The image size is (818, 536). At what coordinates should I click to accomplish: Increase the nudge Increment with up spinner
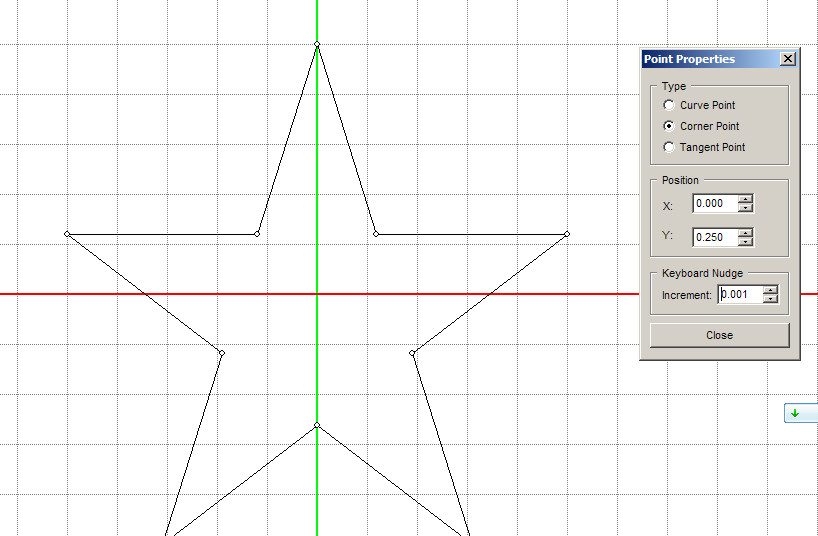tap(771, 290)
